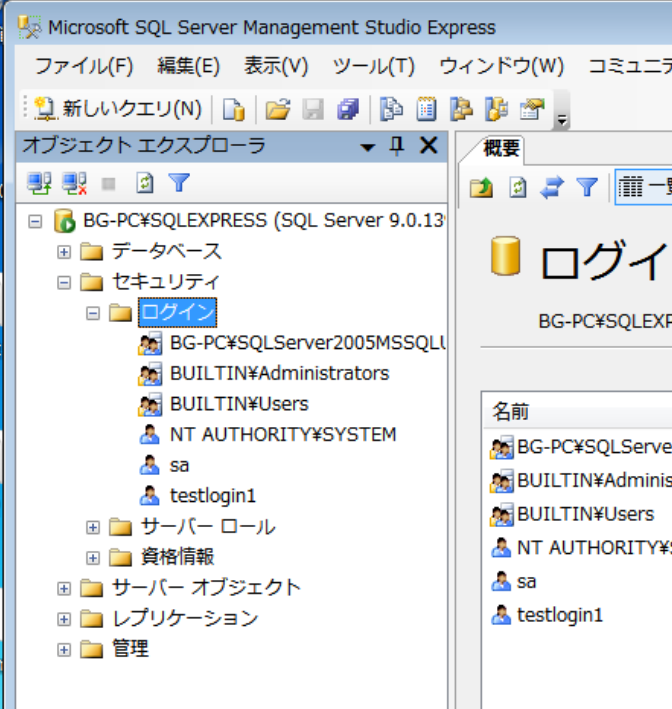Click the new file icon in toolbar
The width and height of the screenshot is (672, 709).
point(234,109)
